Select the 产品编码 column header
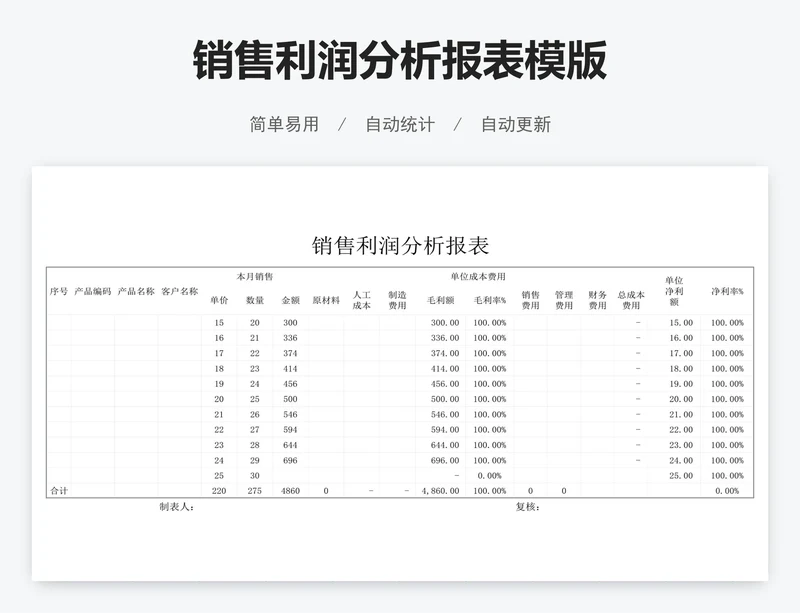Screen dimensions: 800x613 [x=93, y=291]
